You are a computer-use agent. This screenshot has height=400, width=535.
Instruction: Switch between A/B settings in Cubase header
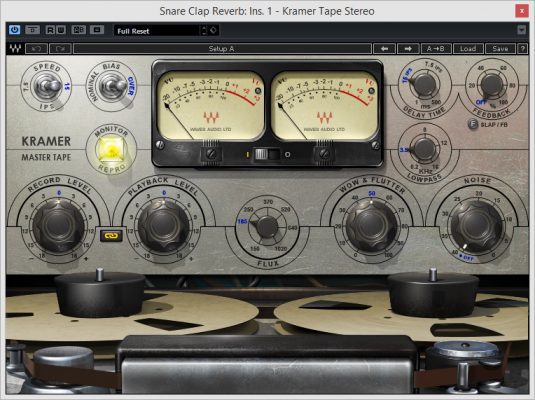pyautogui.click(x=78, y=30)
